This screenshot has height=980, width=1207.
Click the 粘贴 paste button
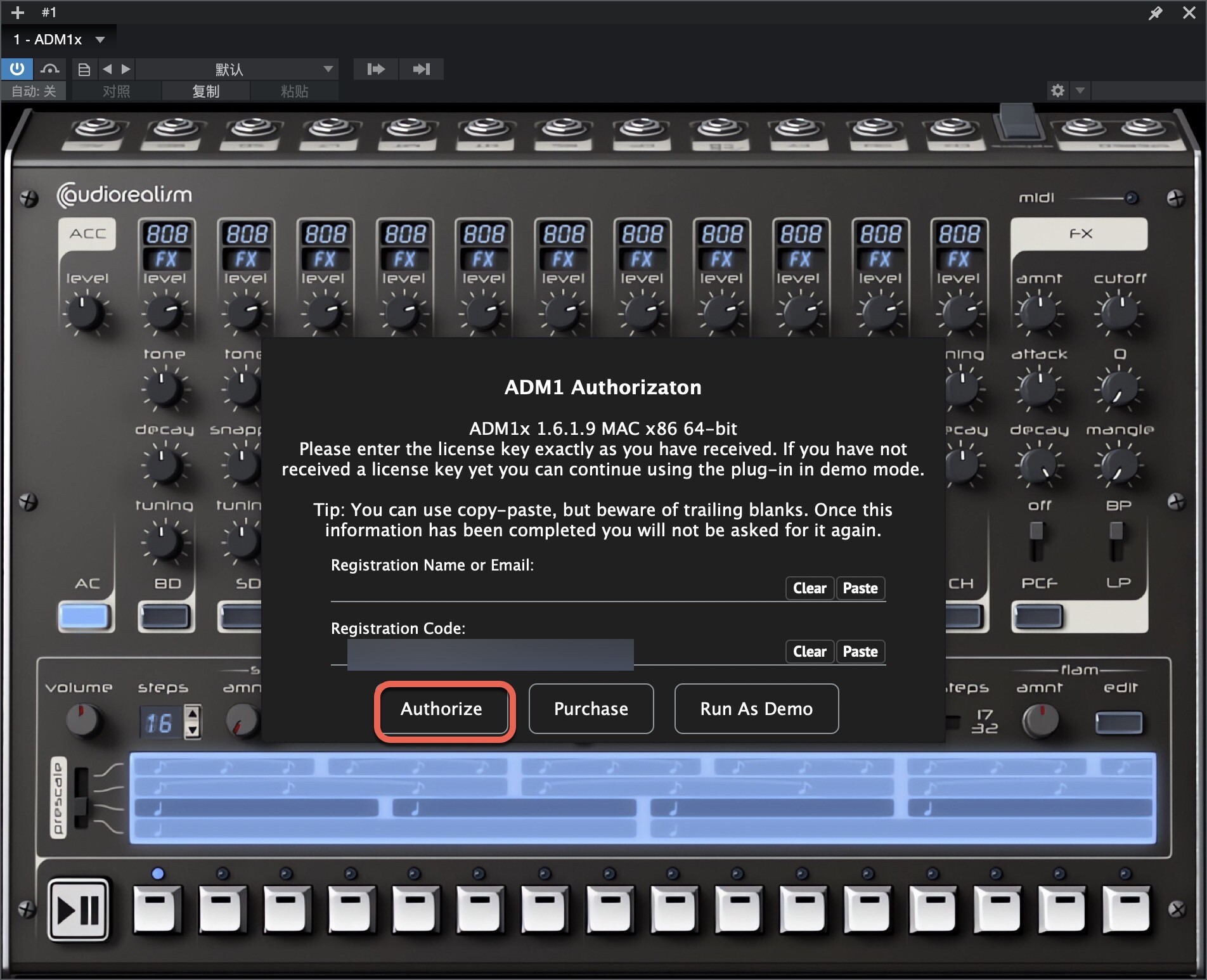tap(294, 91)
